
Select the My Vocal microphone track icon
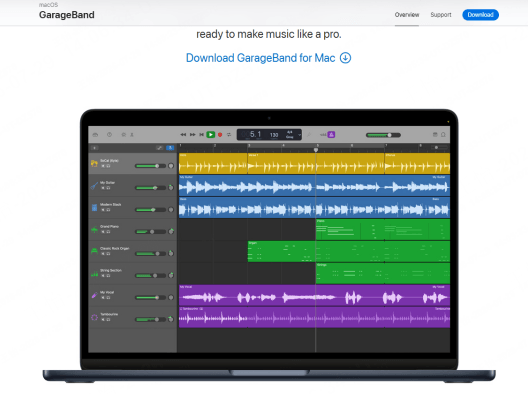[x=94, y=295]
